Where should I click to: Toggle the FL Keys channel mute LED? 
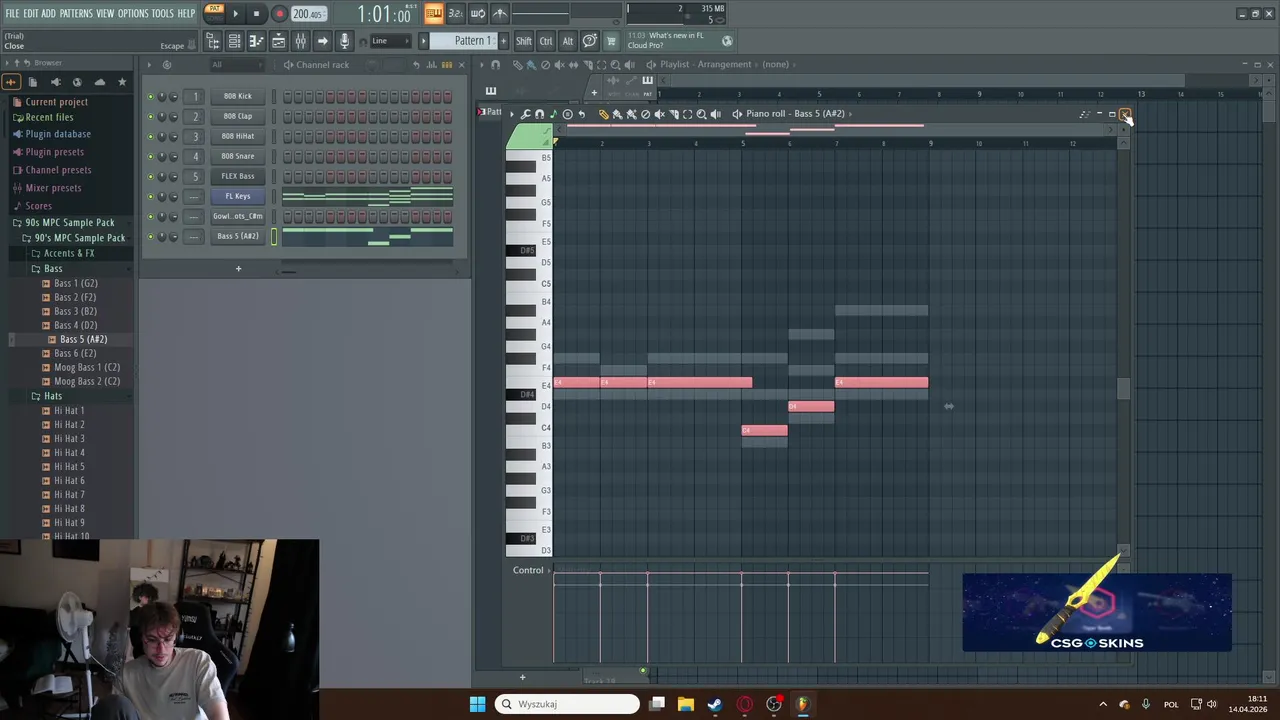click(151, 196)
